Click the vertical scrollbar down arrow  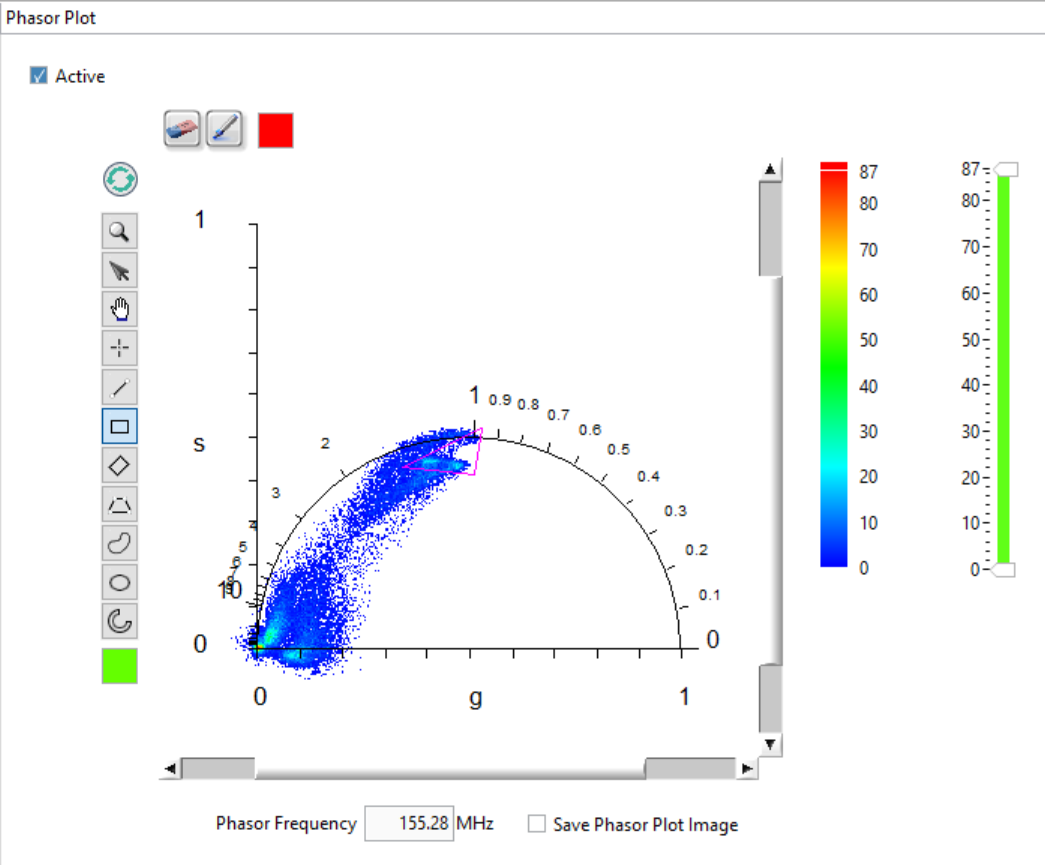coord(770,744)
